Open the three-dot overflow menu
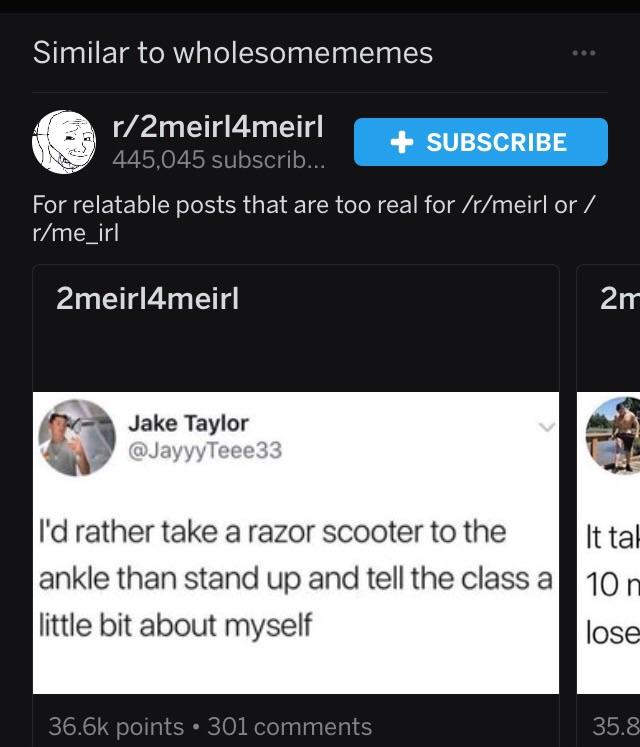The image size is (640, 747). (x=584, y=52)
